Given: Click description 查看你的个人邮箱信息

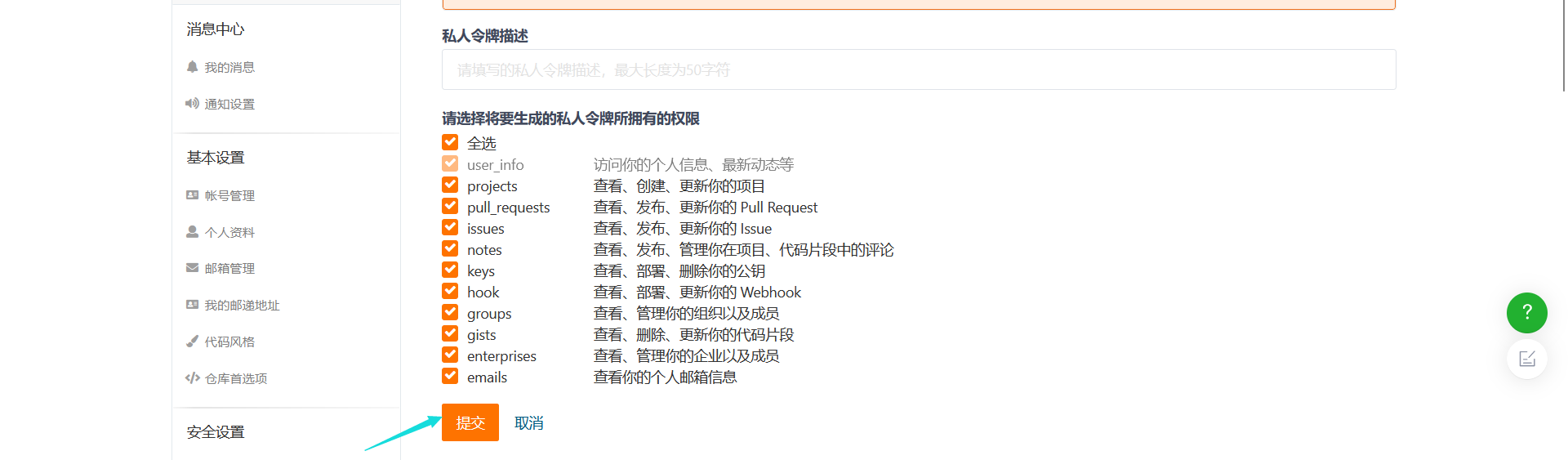Looking at the screenshot, I should 666,377.
